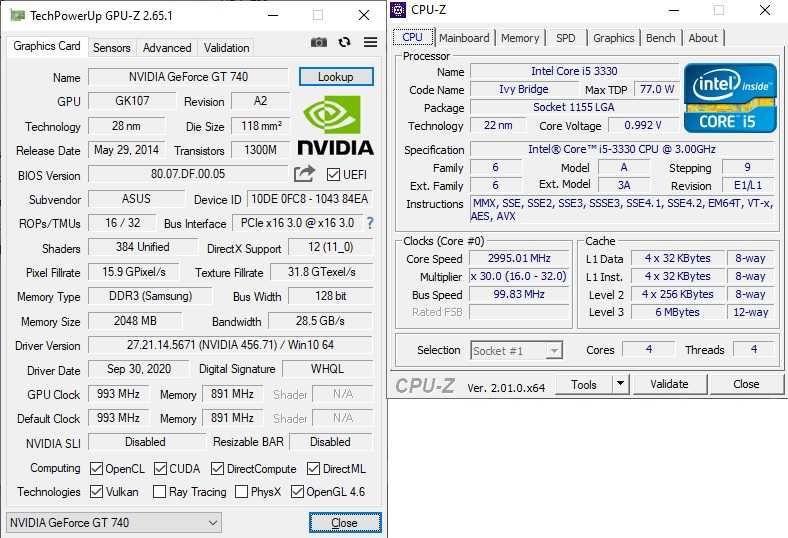Click the Core Voltage value 0.992 V
The width and height of the screenshot is (788, 538).
pyautogui.click(x=643, y=125)
